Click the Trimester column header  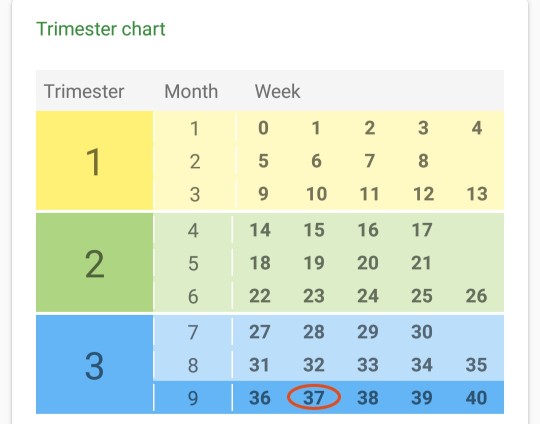[84, 92]
